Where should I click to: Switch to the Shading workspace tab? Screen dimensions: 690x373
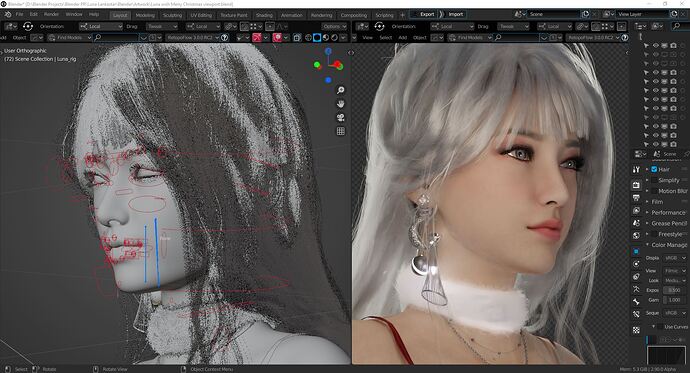[264, 15]
